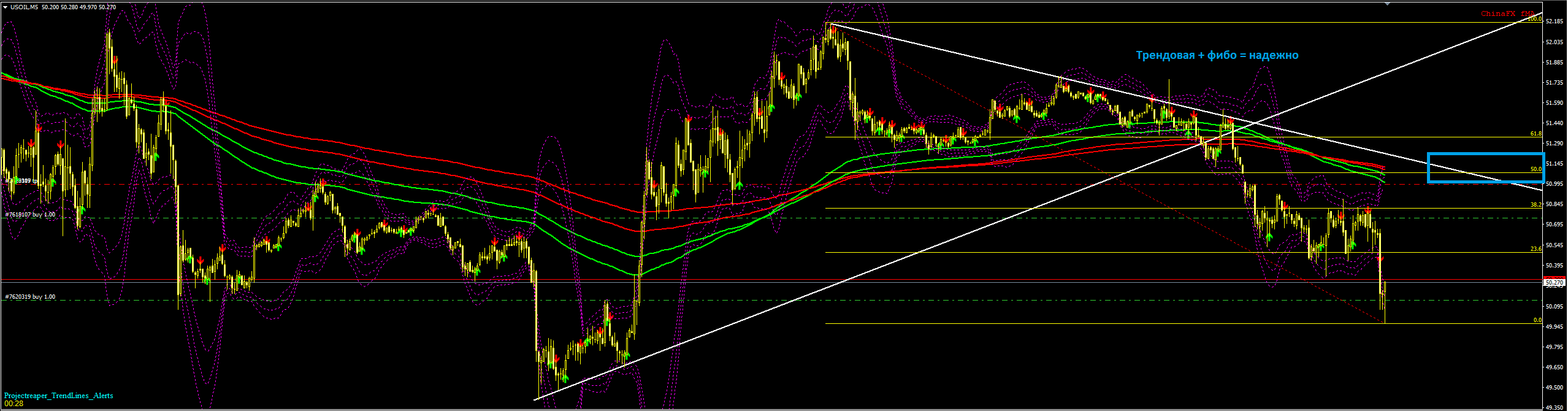Click the 50.545 price on the axis

coord(1555,245)
